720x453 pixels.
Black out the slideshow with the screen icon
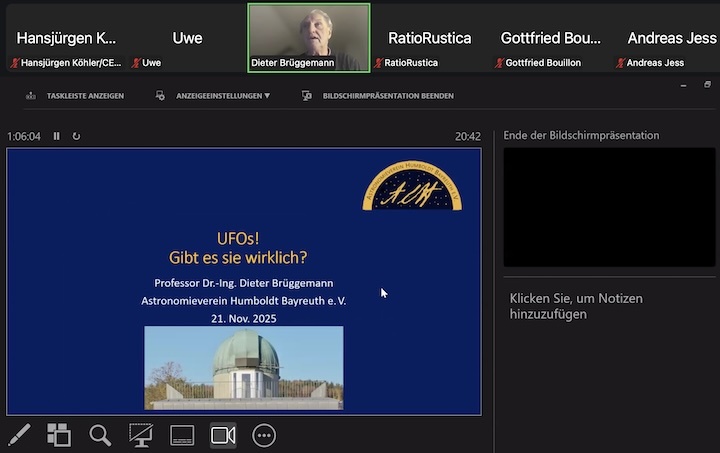tap(141, 435)
